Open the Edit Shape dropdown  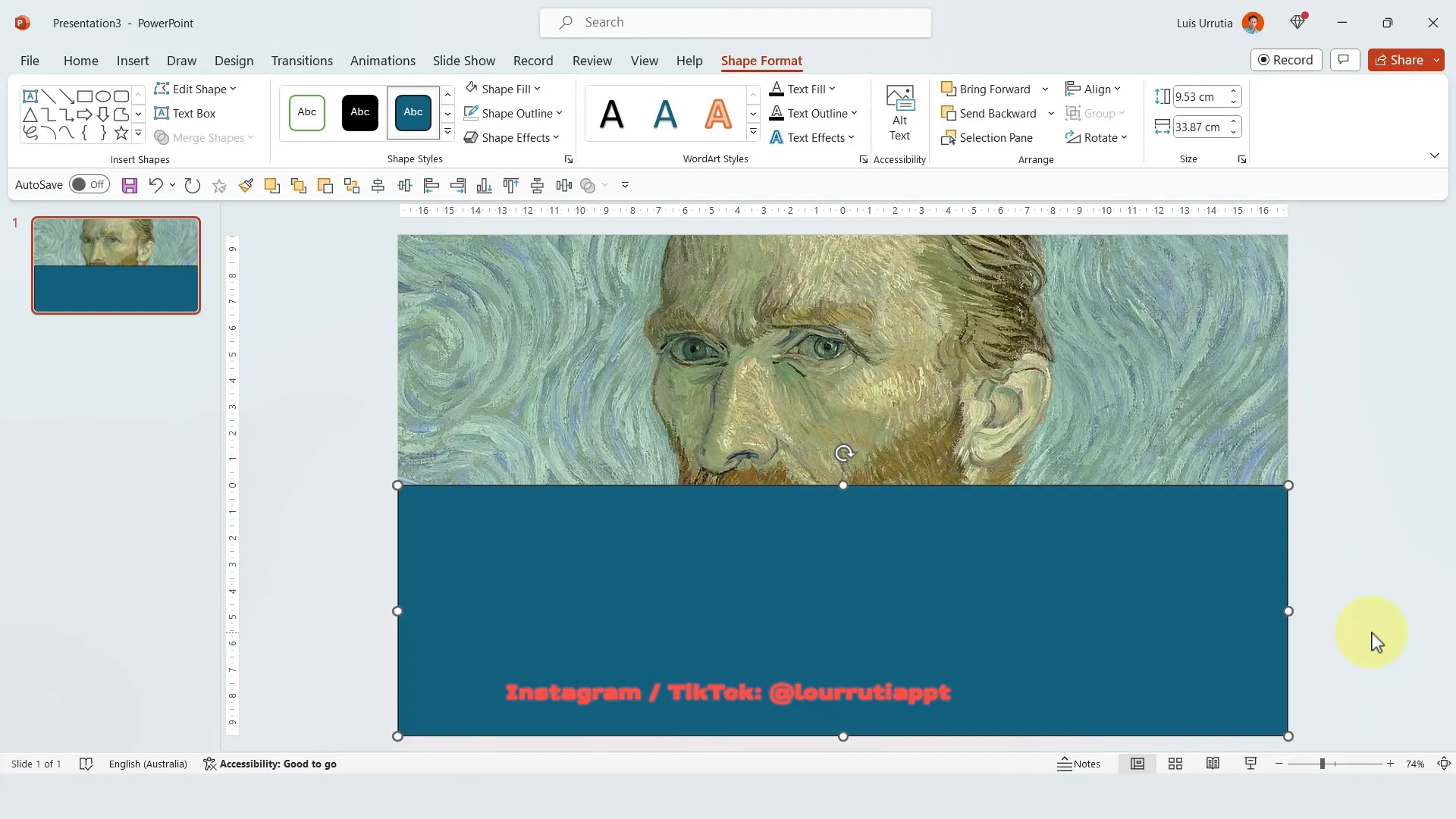(196, 89)
